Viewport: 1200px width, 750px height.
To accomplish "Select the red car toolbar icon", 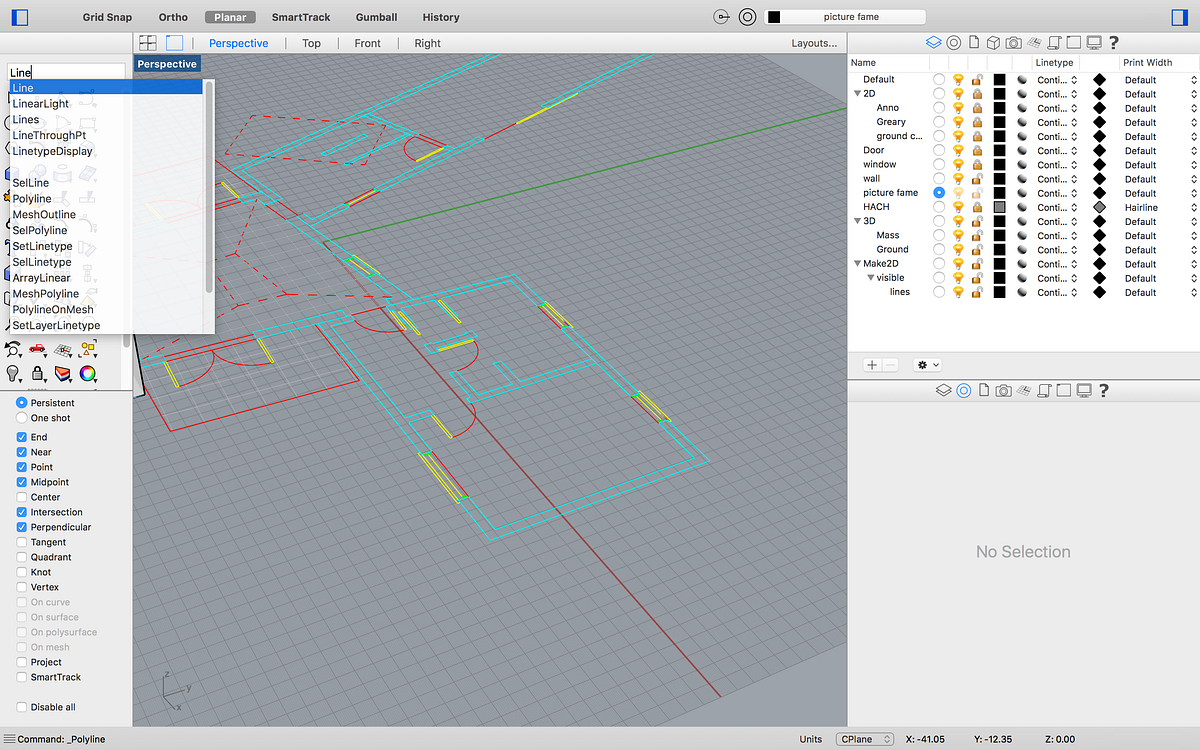I will tap(37, 348).
